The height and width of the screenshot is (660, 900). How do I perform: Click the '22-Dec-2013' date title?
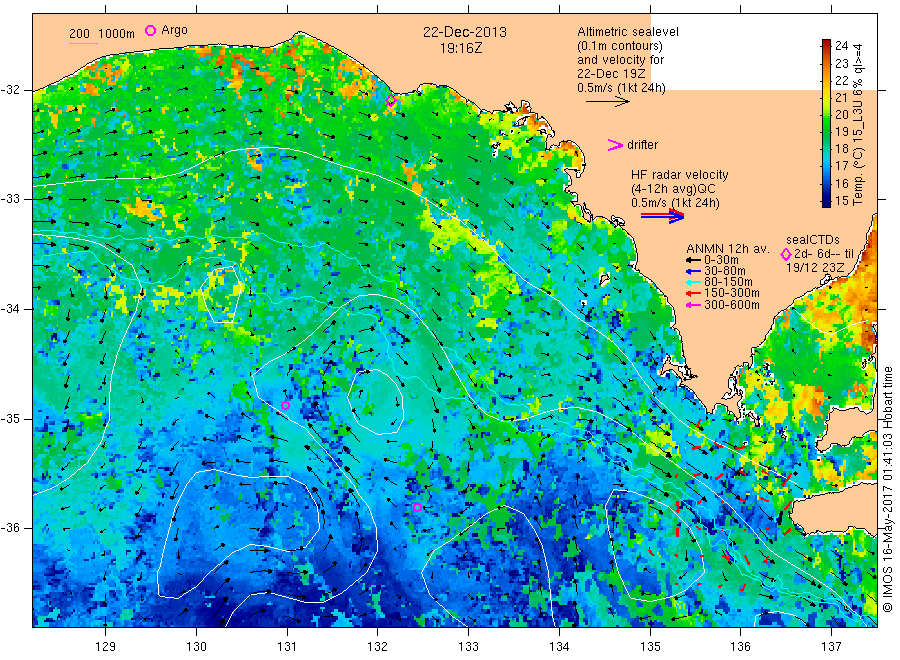[465, 32]
